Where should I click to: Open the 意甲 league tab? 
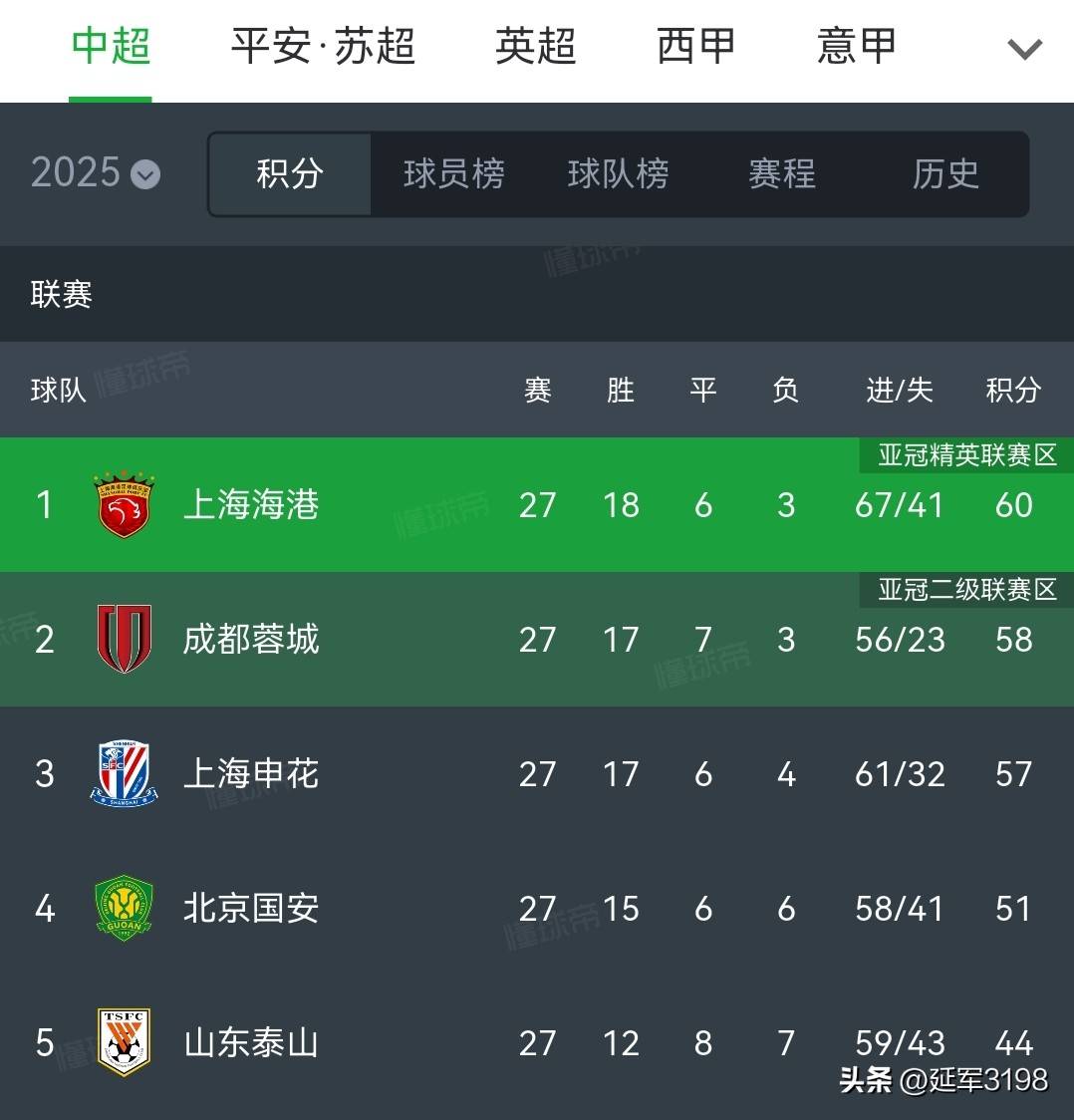click(x=856, y=46)
